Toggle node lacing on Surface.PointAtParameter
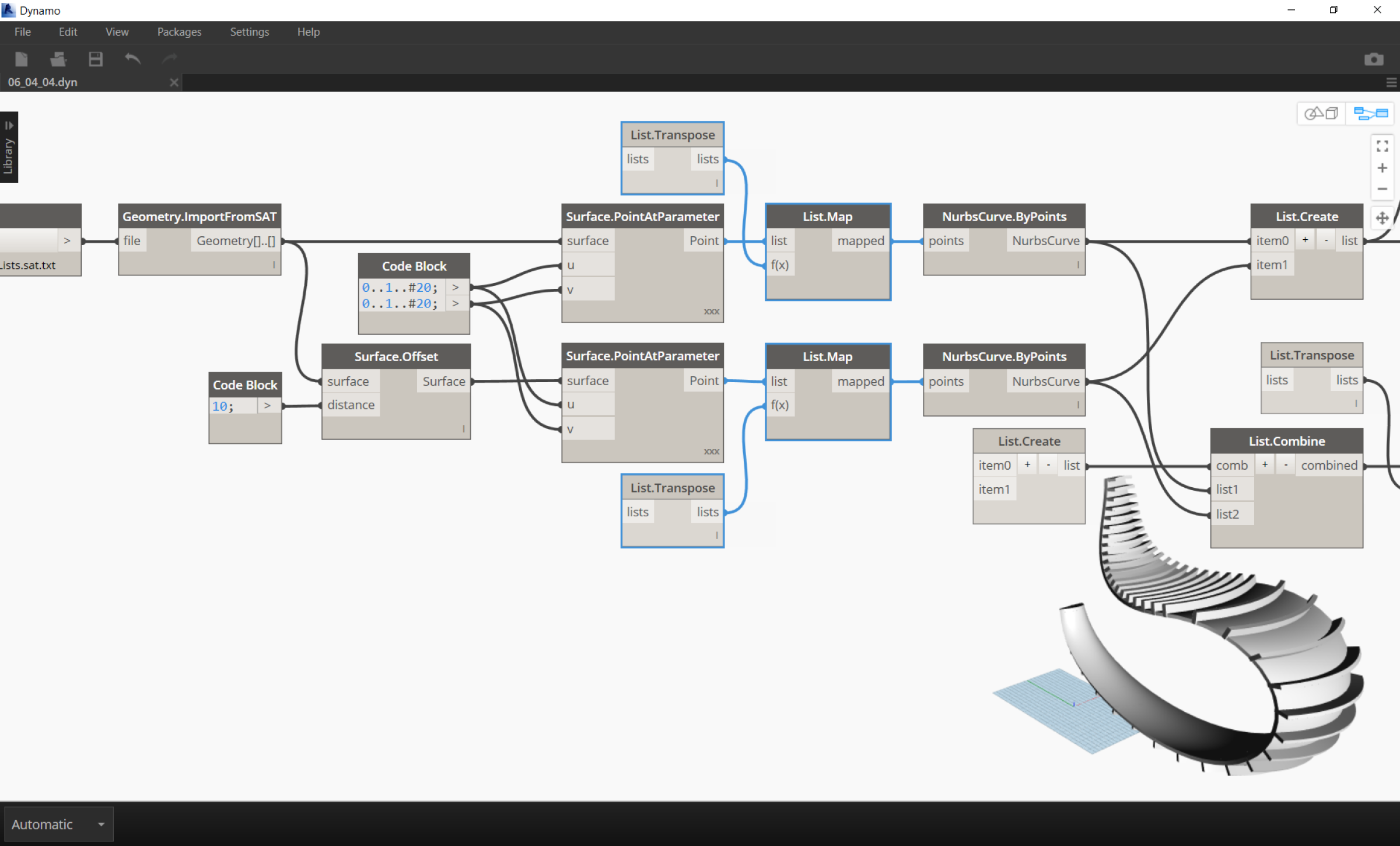Screen dimensions: 1400x846 (x=709, y=311)
